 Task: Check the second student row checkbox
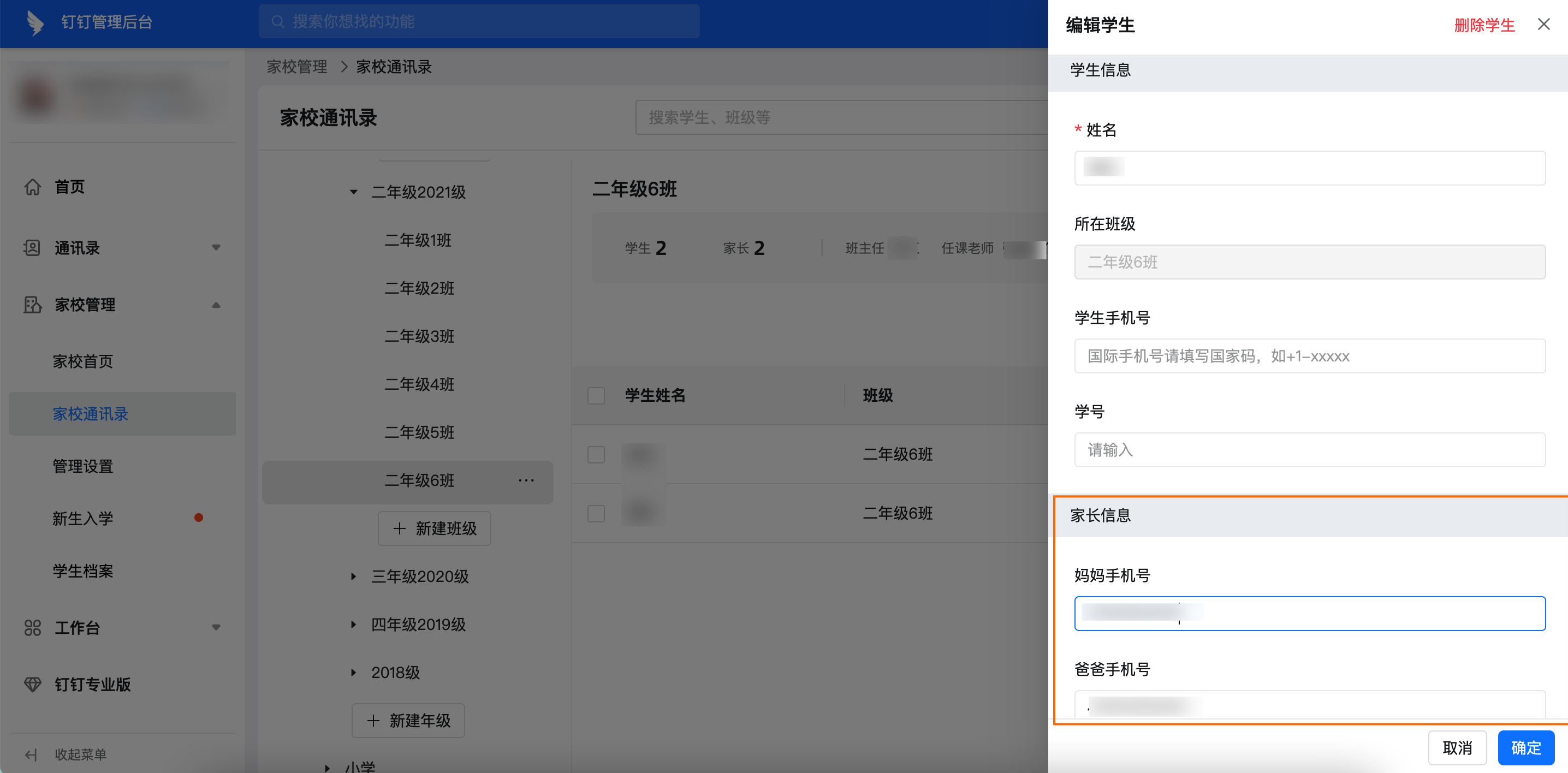coord(596,513)
